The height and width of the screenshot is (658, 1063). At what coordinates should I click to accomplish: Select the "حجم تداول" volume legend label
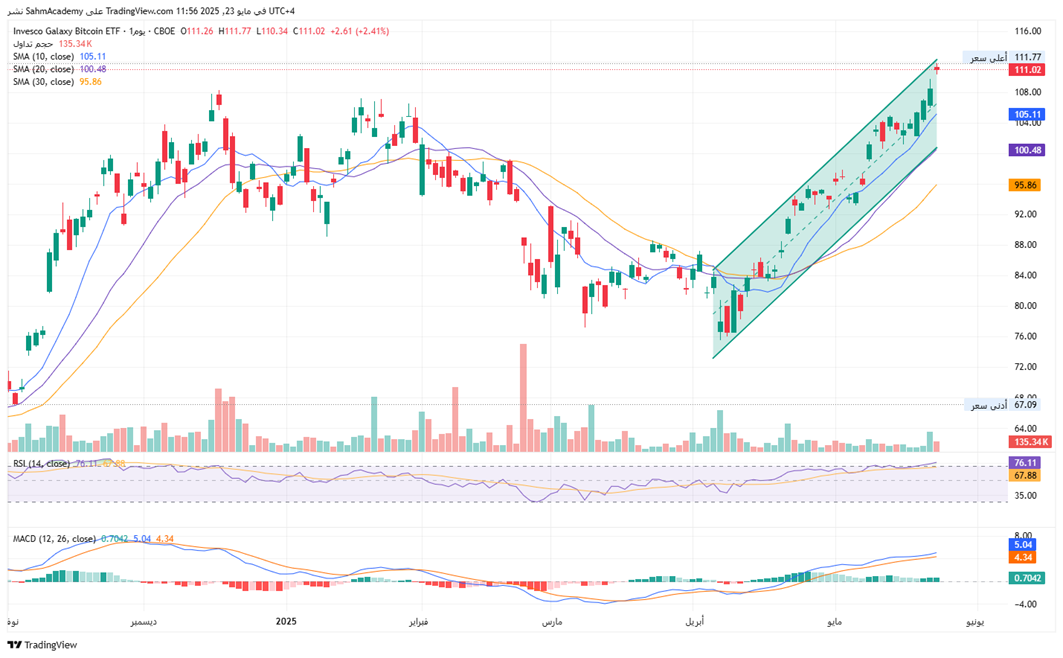(33, 44)
